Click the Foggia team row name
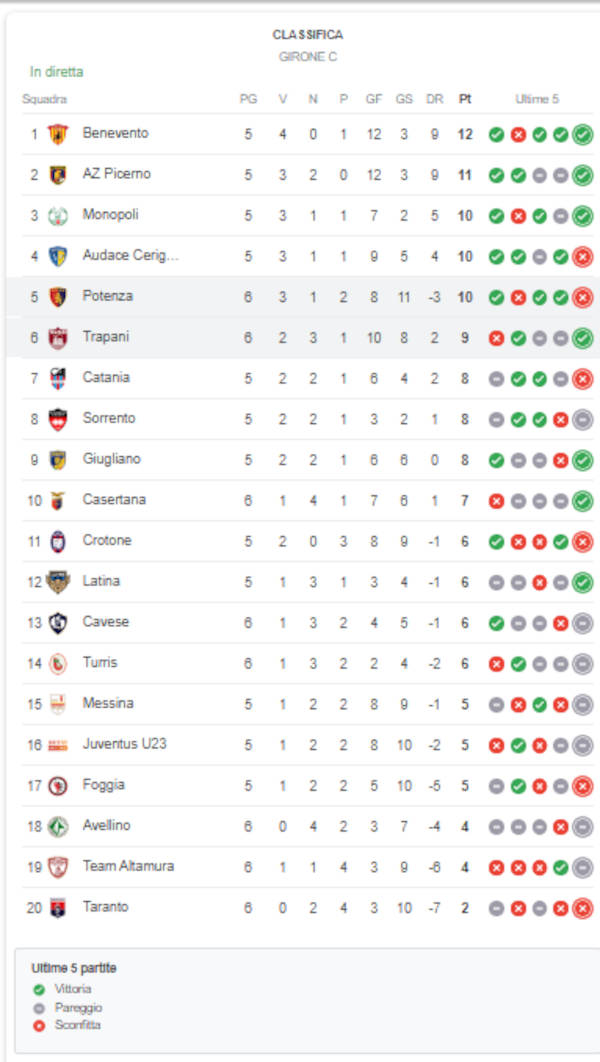600x1062 pixels. [x=104, y=784]
